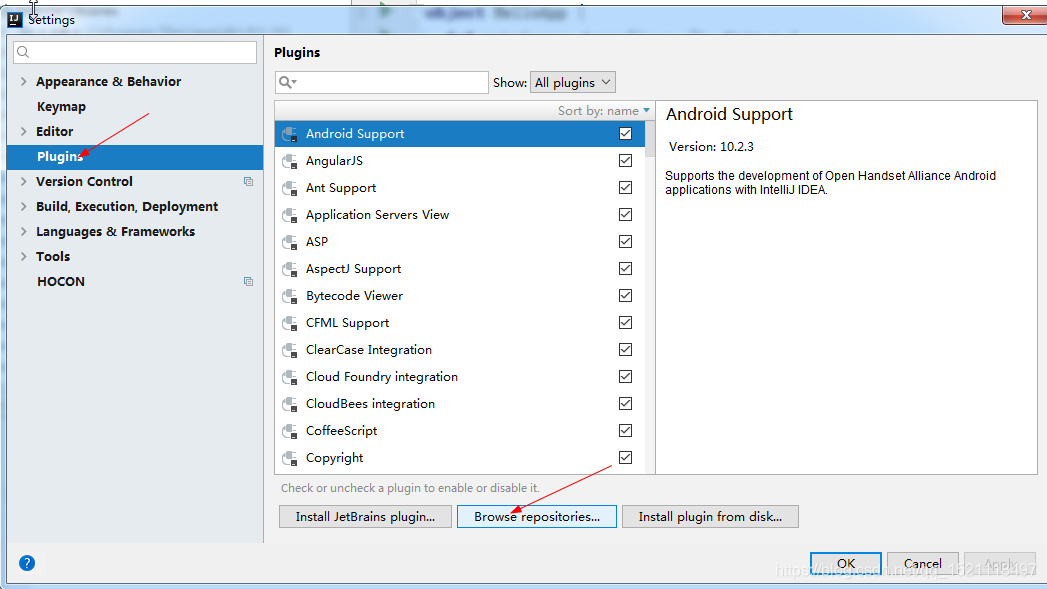The height and width of the screenshot is (589, 1047).
Task: Click Browse repositories button
Action: [x=537, y=517]
